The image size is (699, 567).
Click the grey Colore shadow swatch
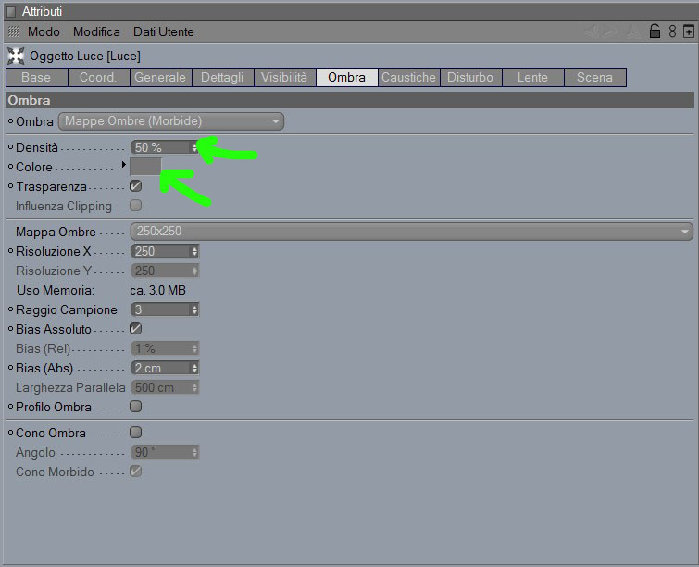(145, 166)
